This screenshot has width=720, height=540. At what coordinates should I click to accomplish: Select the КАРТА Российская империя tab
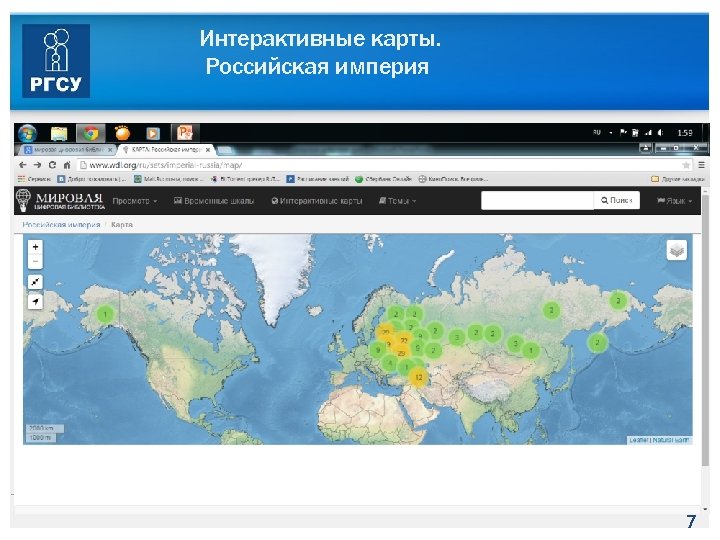[164, 150]
